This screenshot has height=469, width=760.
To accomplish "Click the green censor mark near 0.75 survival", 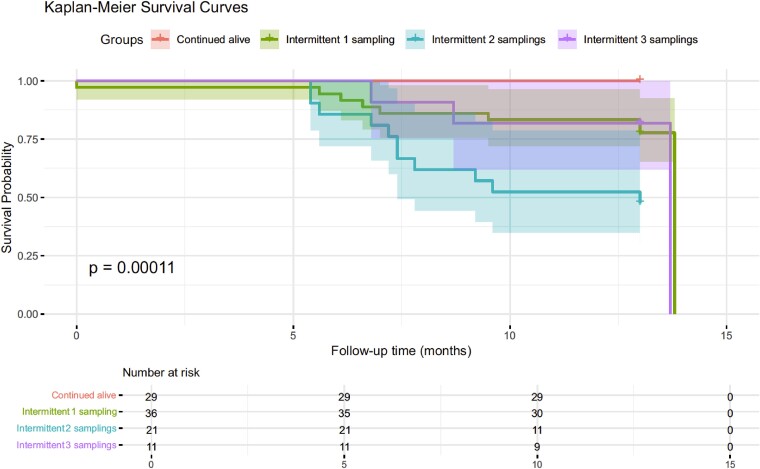I will 640,131.
